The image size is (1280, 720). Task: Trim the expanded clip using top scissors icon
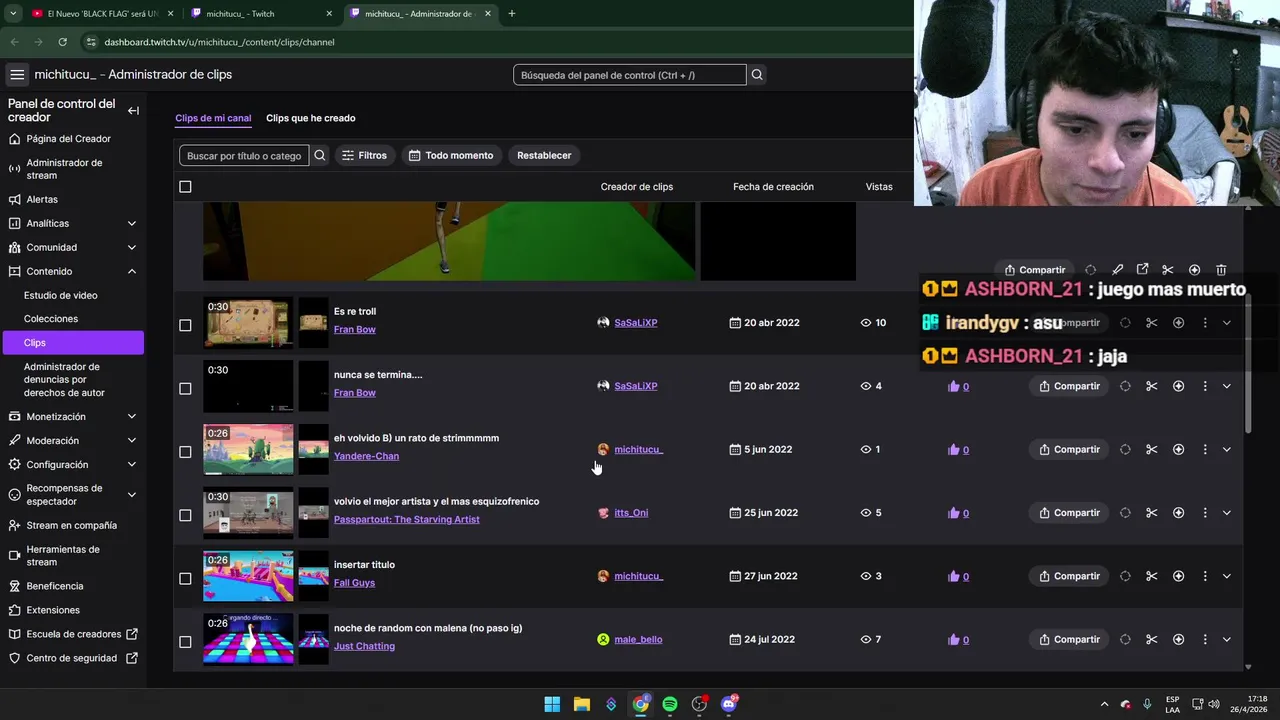(x=1167, y=270)
